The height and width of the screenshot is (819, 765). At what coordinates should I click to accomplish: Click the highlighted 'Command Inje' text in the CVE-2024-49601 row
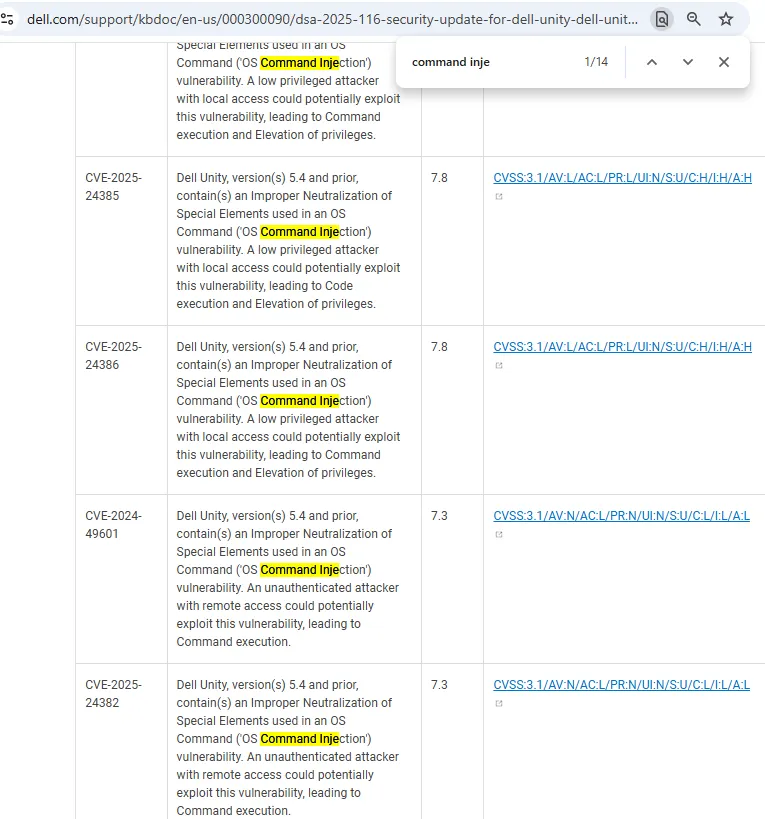[x=300, y=570]
